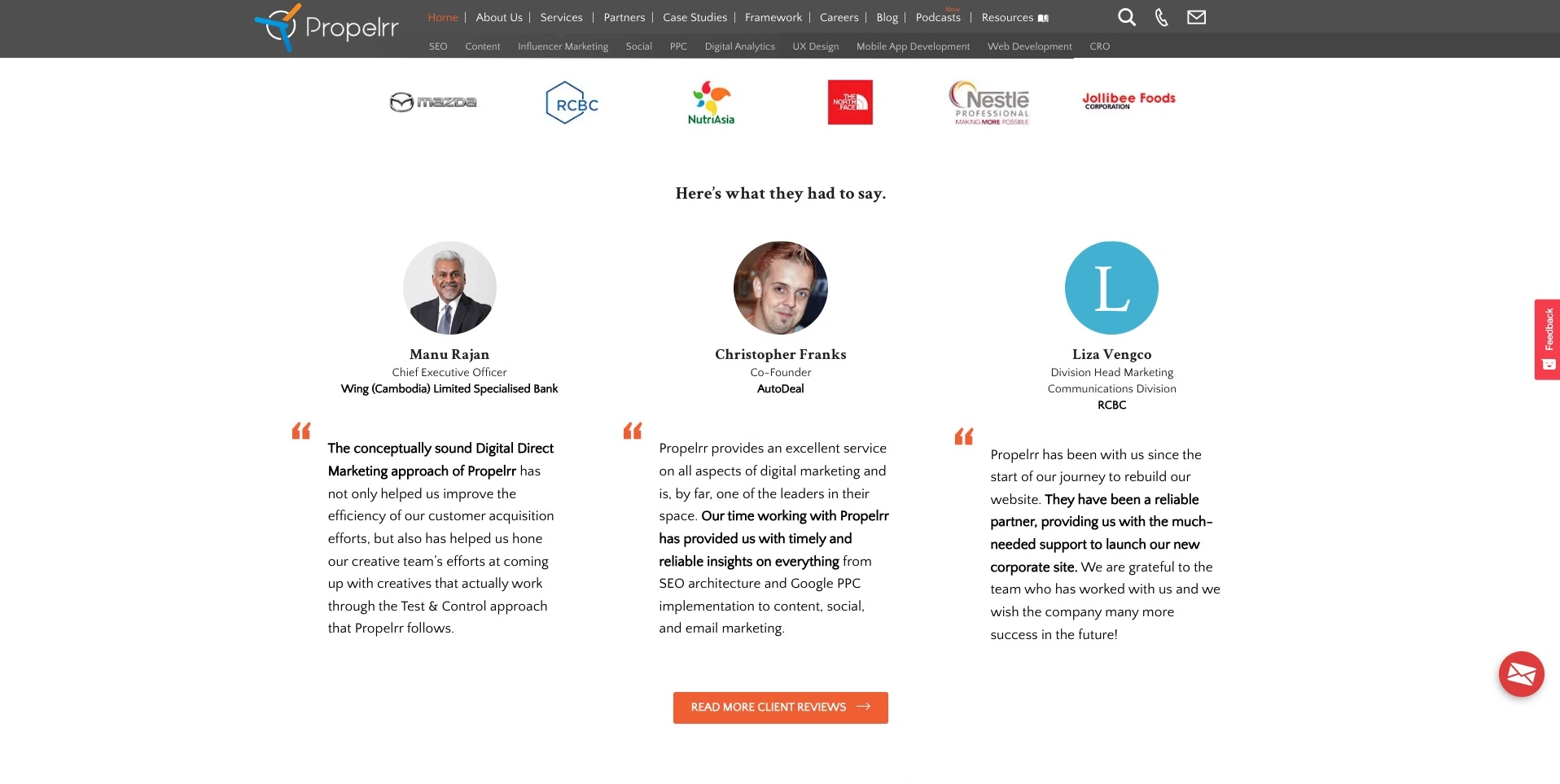Open the Blog menu item
This screenshot has width=1560, height=784.
(887, 17)
